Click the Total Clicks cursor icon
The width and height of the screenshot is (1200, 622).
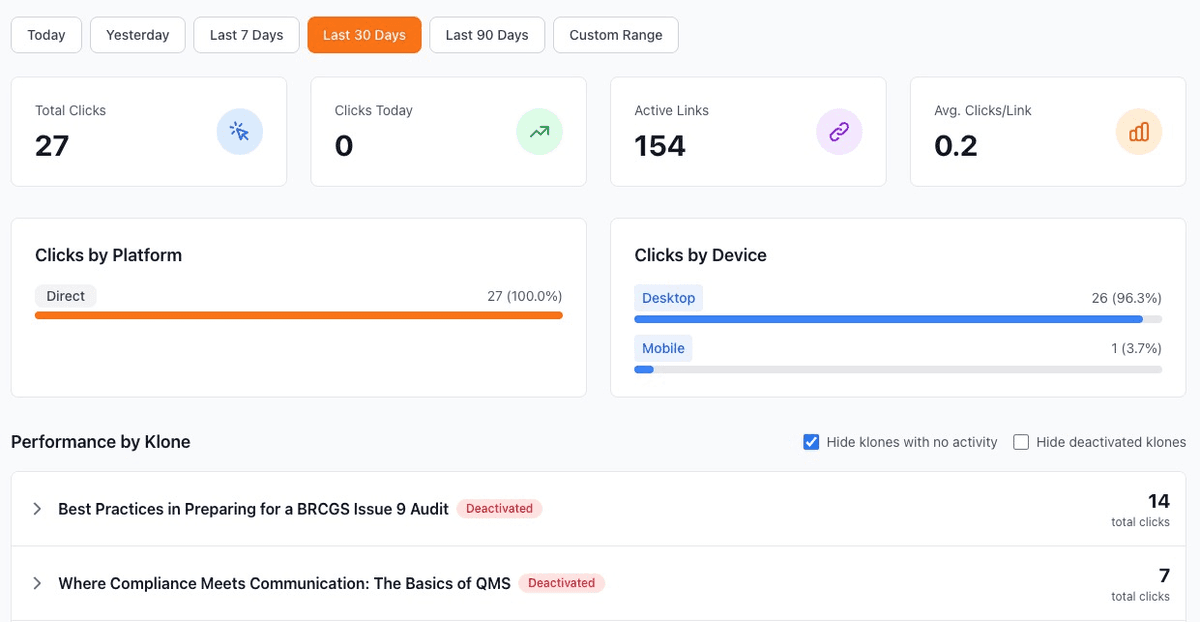click(x=239, y=131)
